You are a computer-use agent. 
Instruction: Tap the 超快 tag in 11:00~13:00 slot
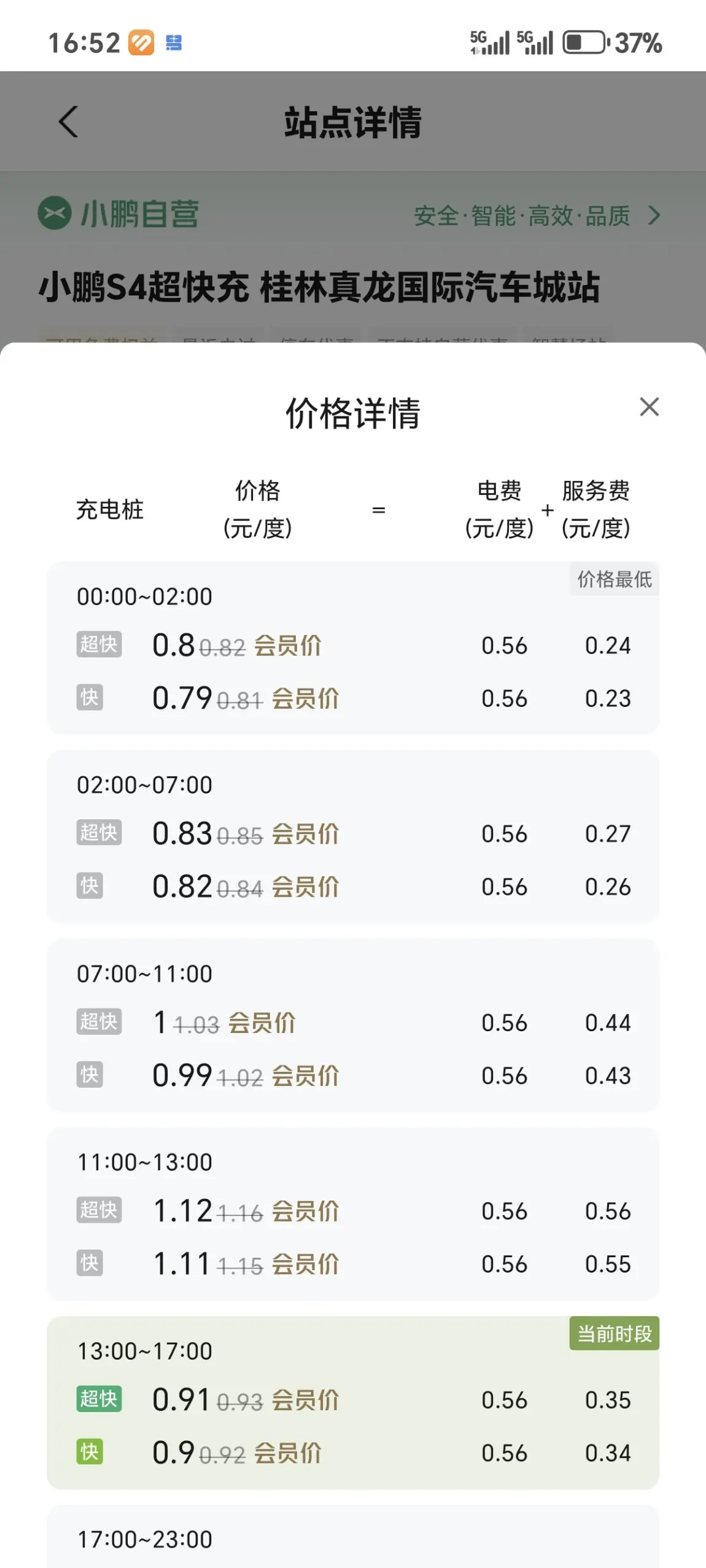coord(99,1210)
